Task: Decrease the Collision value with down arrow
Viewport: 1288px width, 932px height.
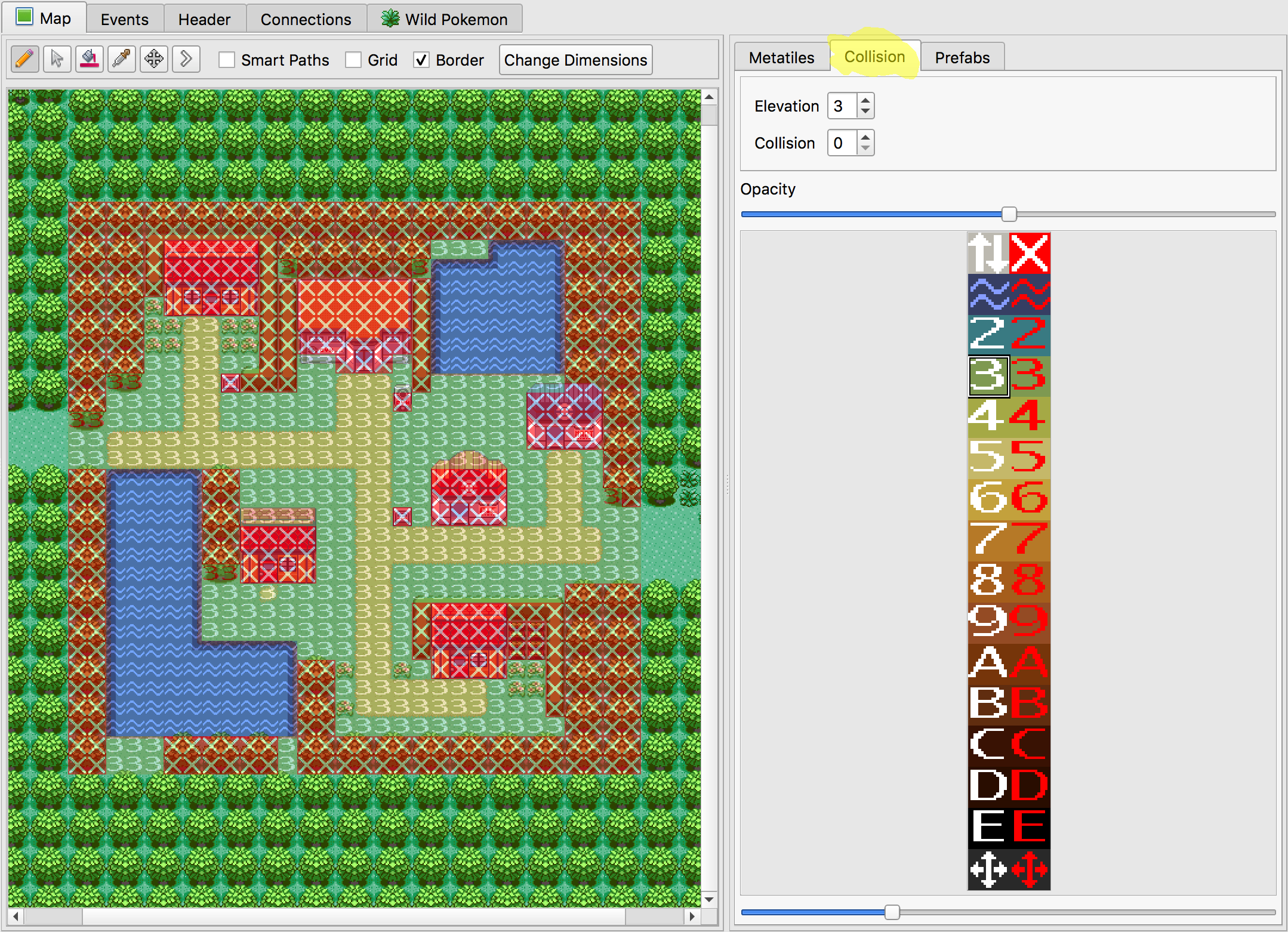Action: [865, 149]
